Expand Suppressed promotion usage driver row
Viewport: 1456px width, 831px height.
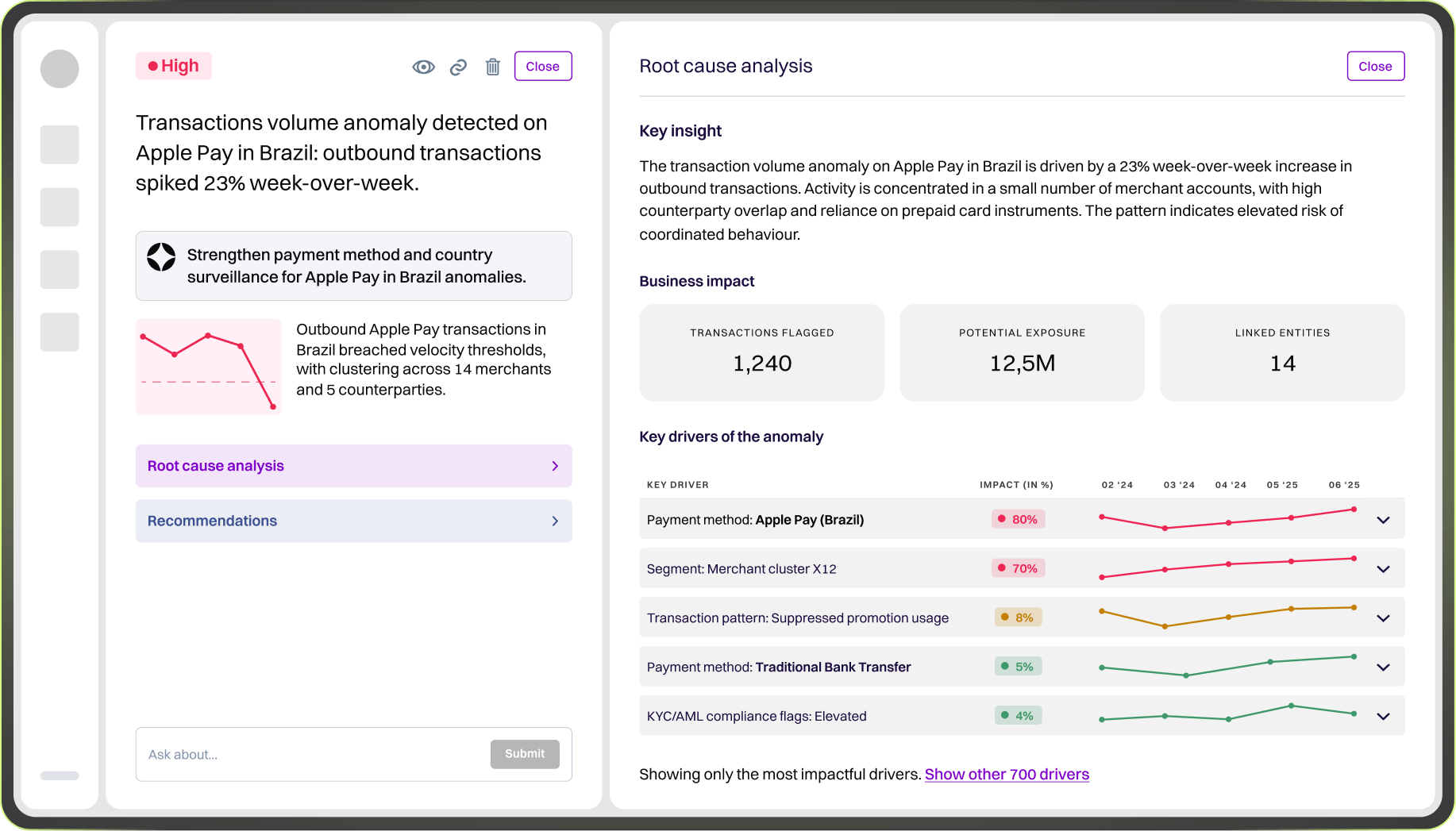click(1383, 618)
